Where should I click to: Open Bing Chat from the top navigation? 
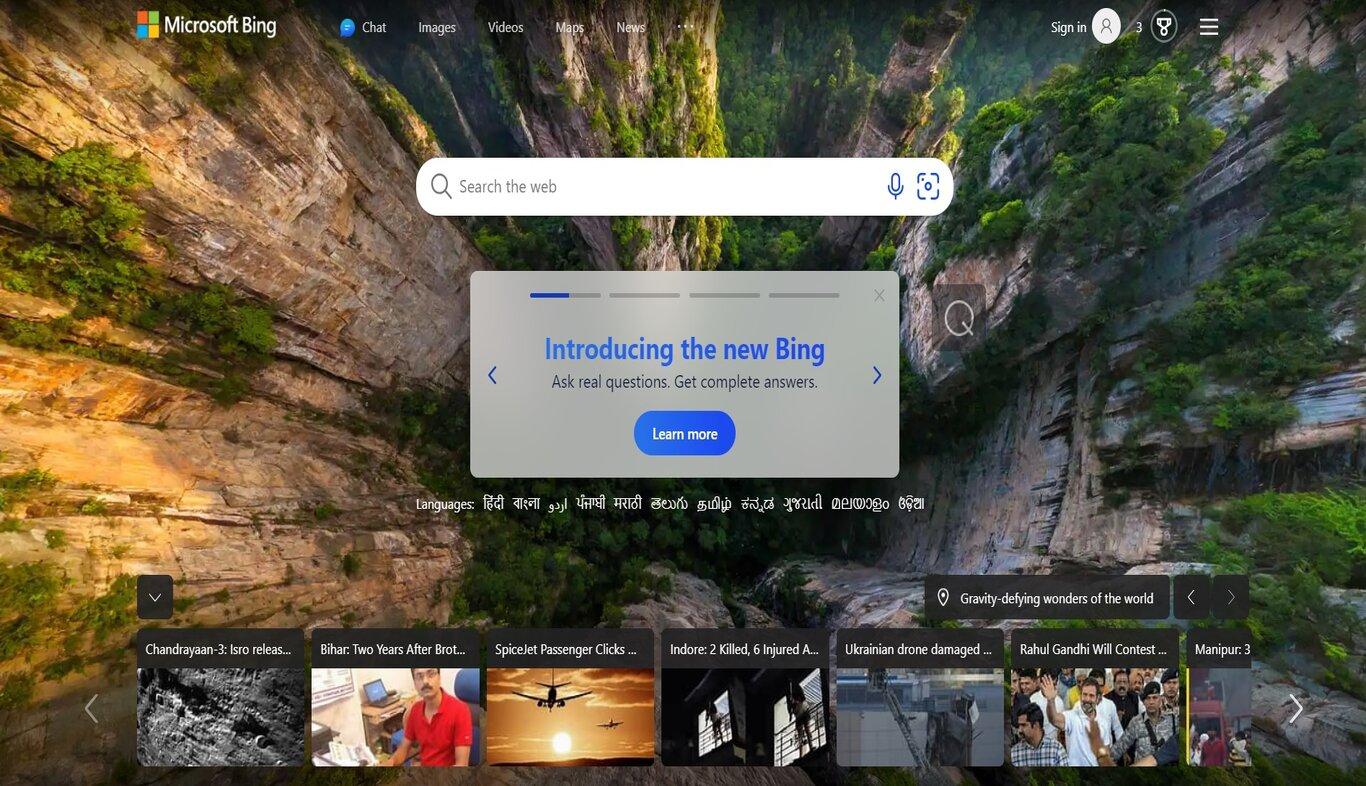(x=363, y=27)
